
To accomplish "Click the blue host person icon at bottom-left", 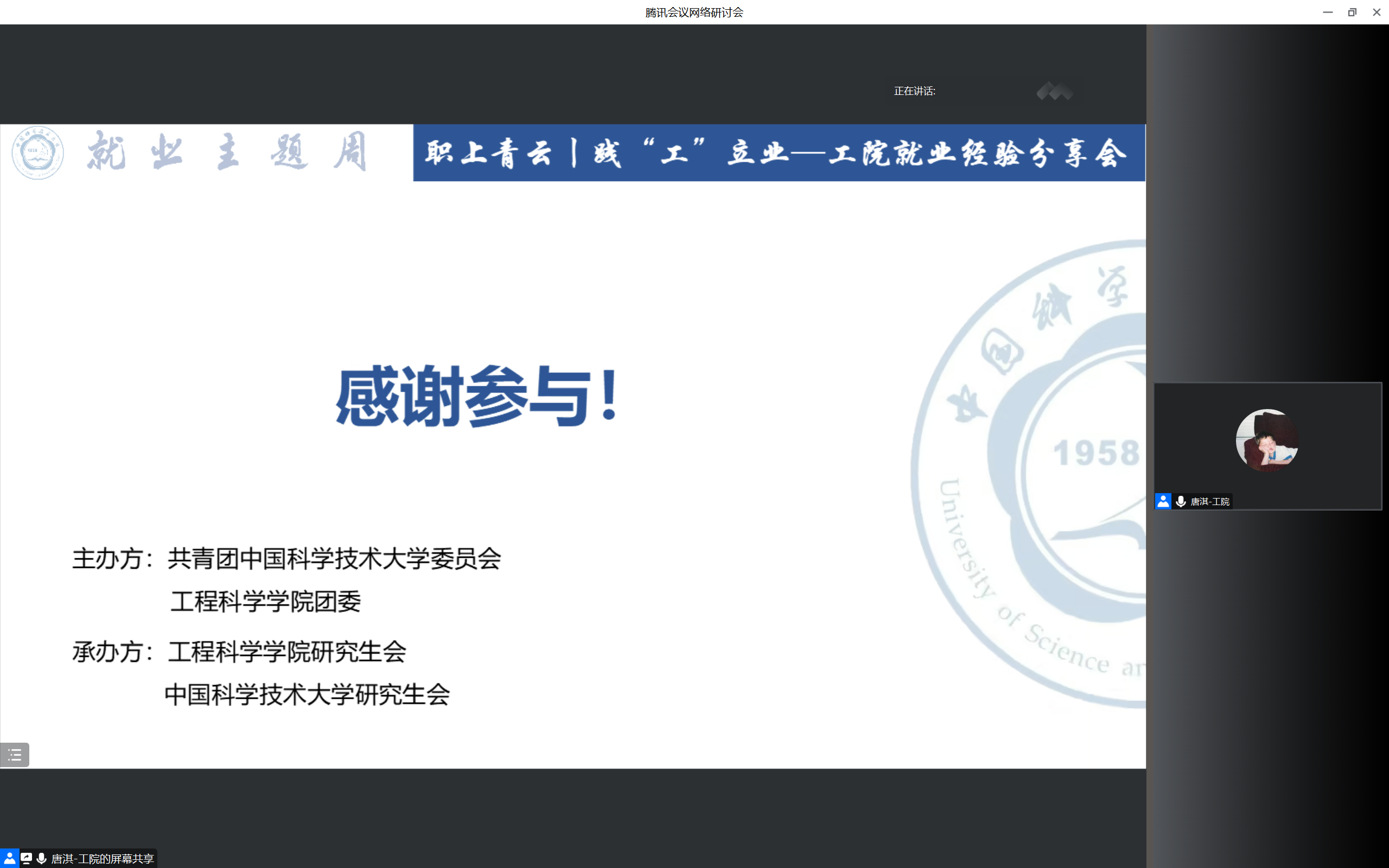I will coord(9,858).
